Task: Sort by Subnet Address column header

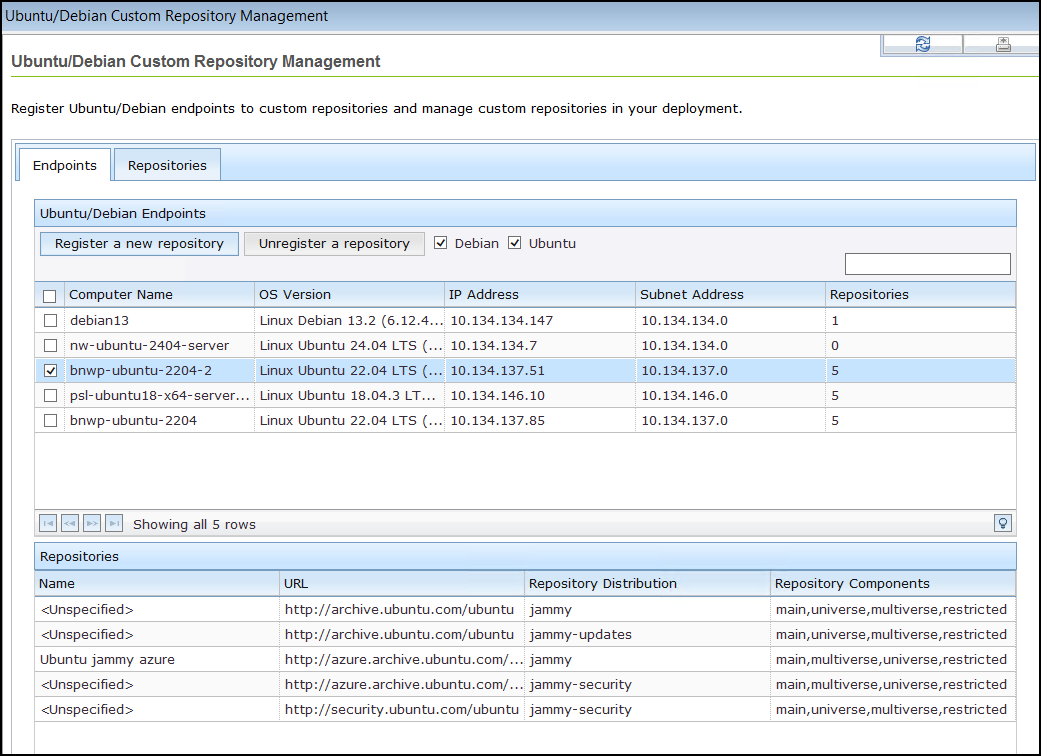Action: pyautogui.click(x=730, y=295)
